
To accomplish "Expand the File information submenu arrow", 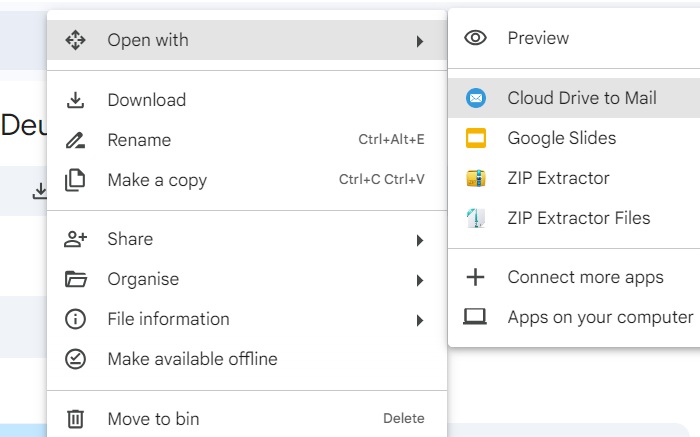I will (x=420, y=320).
